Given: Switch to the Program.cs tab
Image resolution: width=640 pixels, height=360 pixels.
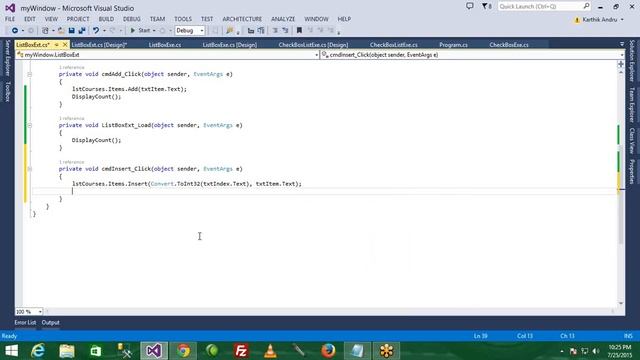Looking at the screenshot, I should 453,45.
